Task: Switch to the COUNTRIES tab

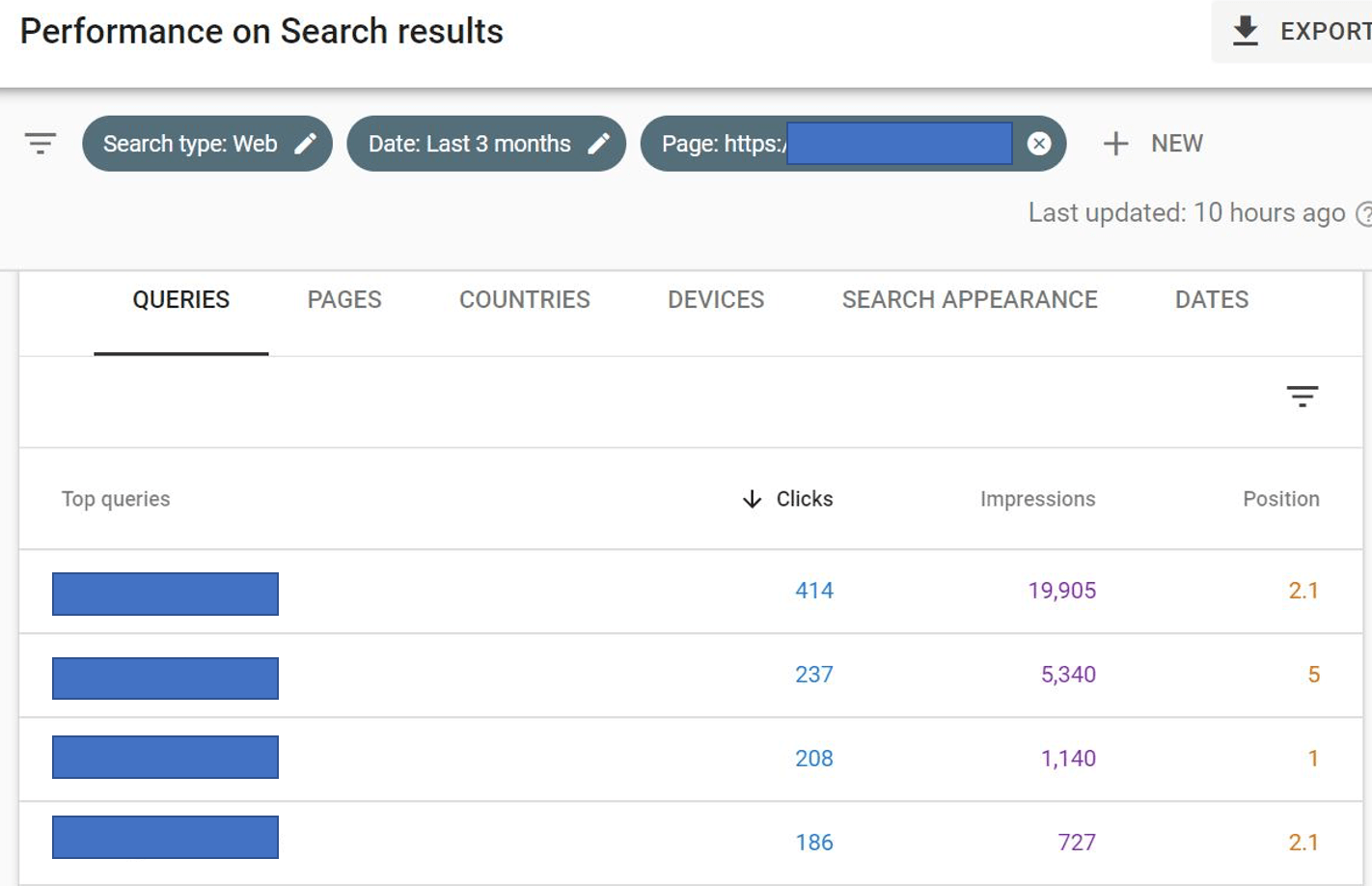Action: 525,299
